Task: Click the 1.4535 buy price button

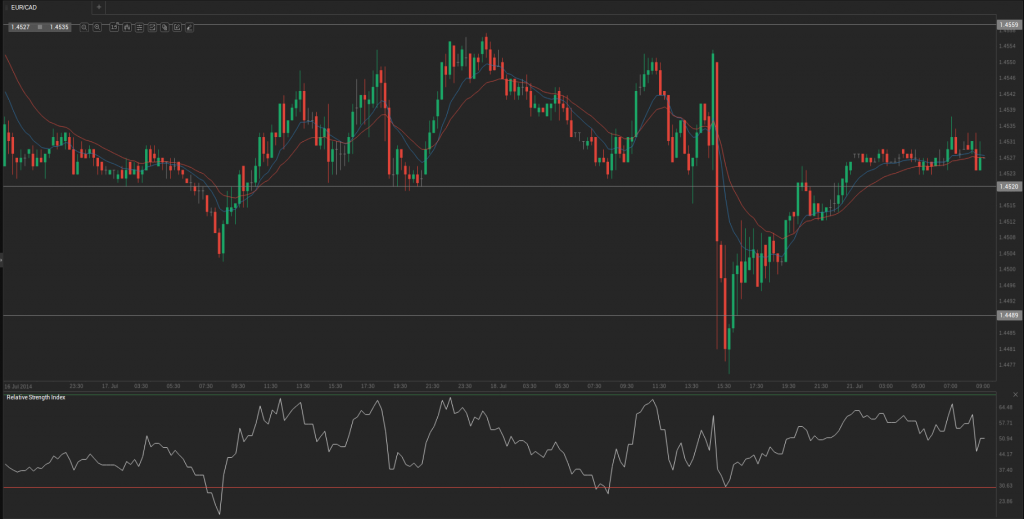Action: pos(58,27)
